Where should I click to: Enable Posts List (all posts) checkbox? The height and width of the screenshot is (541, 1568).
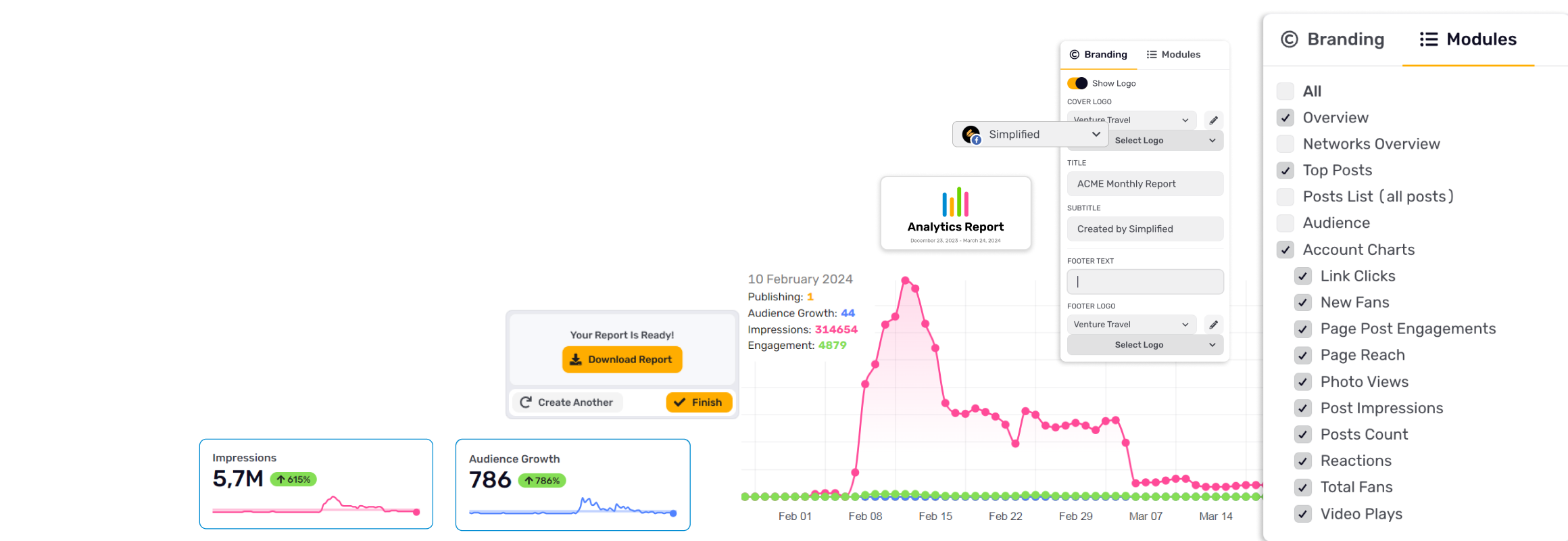(x=1285, y=197)
